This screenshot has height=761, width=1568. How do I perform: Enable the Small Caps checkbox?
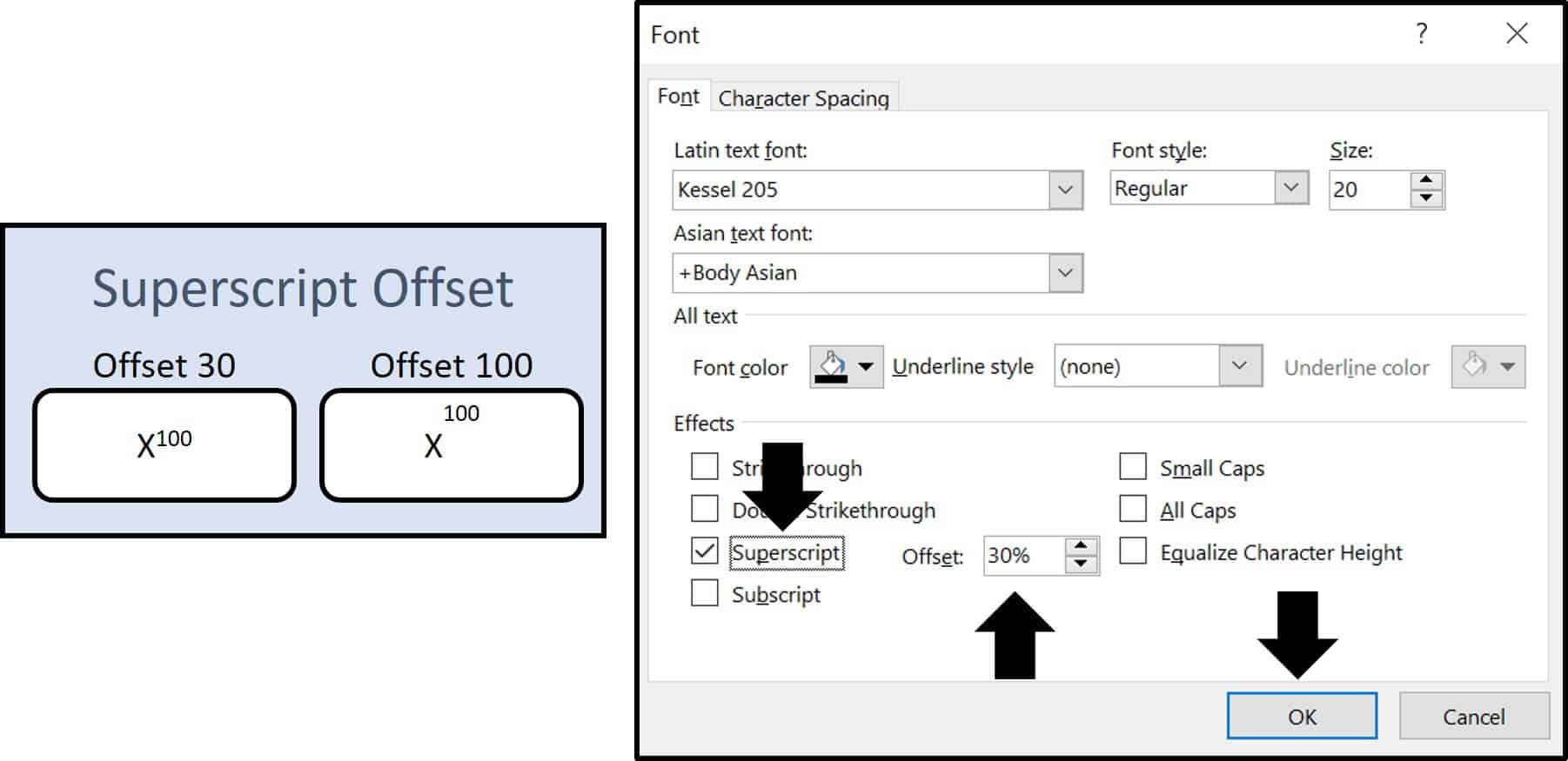[1132, 467]
